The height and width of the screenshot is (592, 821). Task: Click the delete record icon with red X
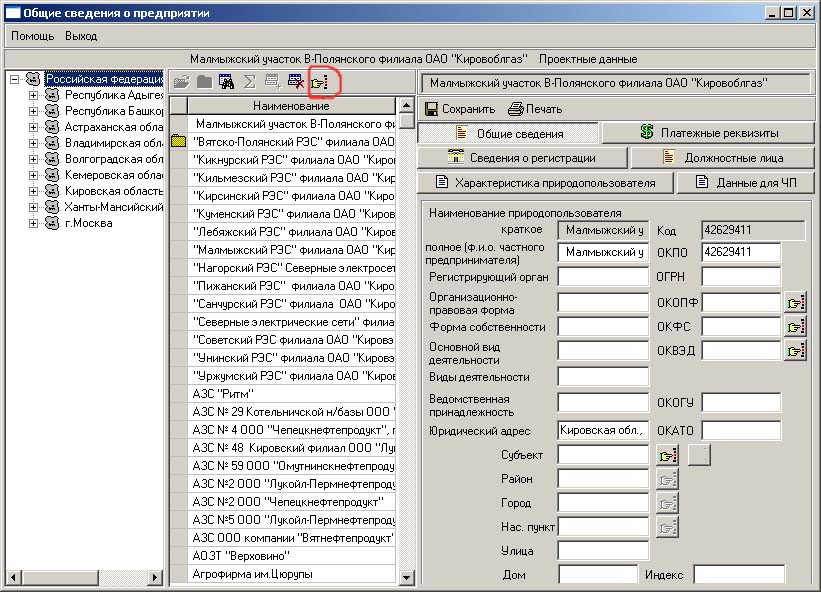click(x=296, y=82)
